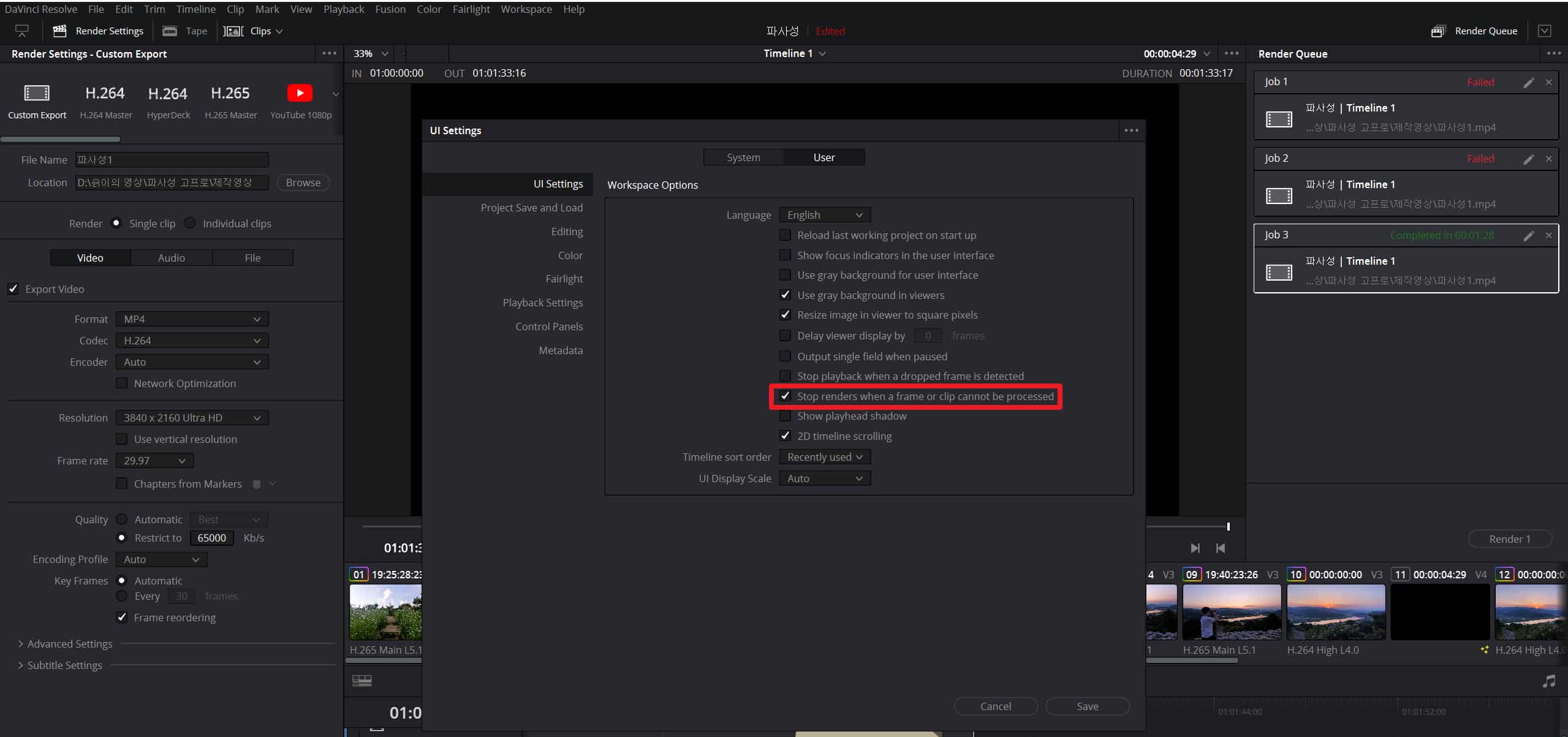
Task: Click the Custom Export filmstrip preset icon
Action: [x=37, y=93]
